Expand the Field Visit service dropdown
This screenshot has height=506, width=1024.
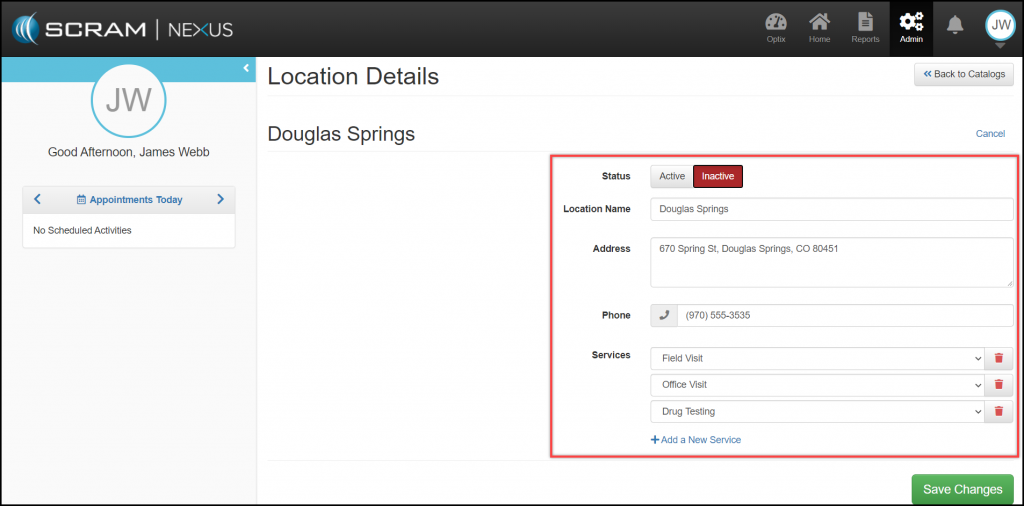817,358
